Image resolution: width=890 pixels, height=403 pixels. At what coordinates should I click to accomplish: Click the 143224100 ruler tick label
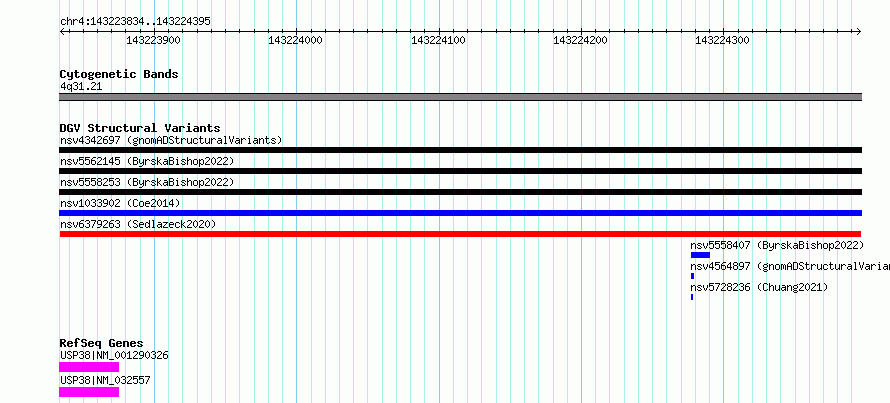438,40
